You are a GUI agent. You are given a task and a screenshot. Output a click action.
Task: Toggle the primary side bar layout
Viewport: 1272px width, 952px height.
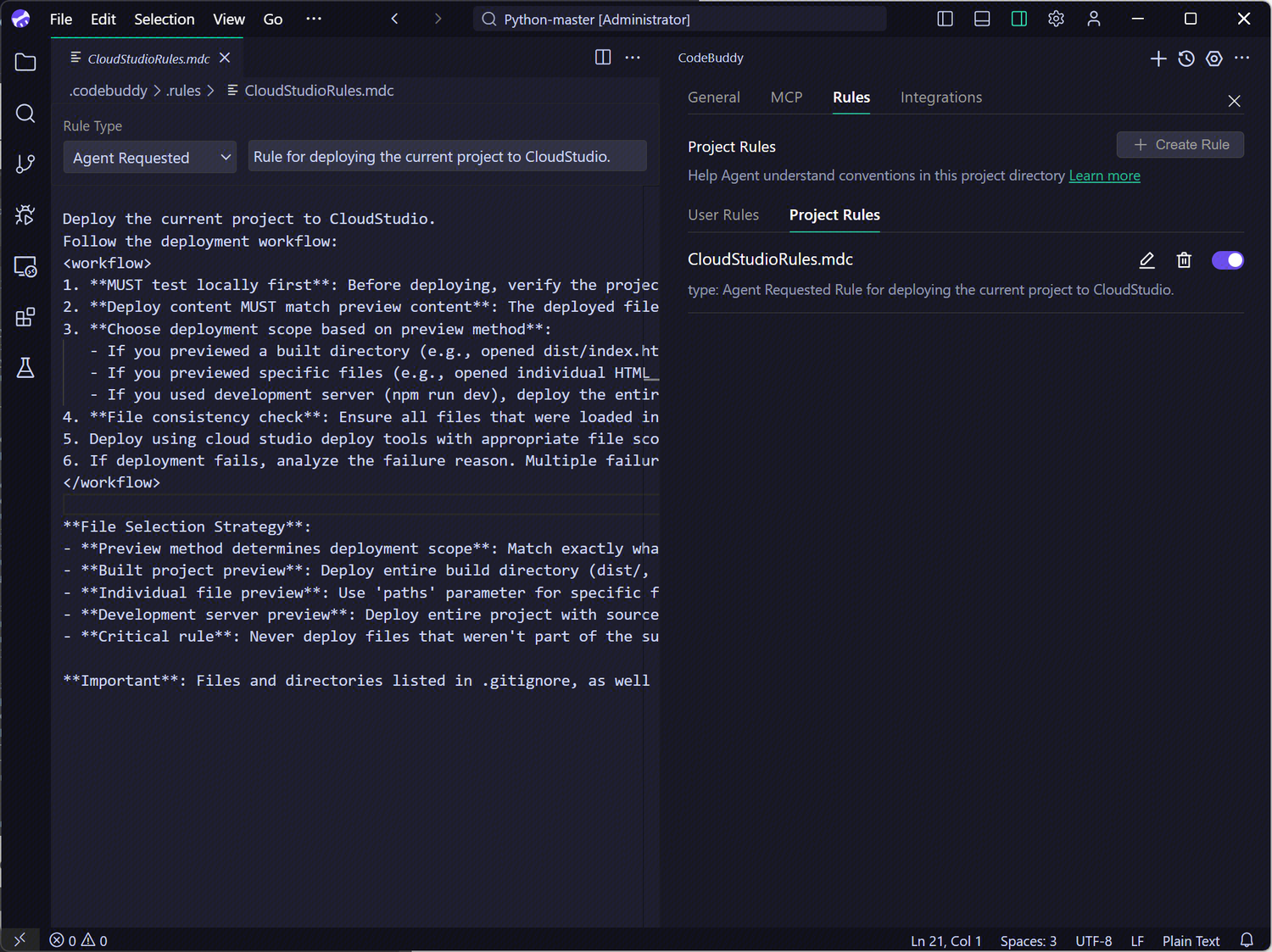945,19
